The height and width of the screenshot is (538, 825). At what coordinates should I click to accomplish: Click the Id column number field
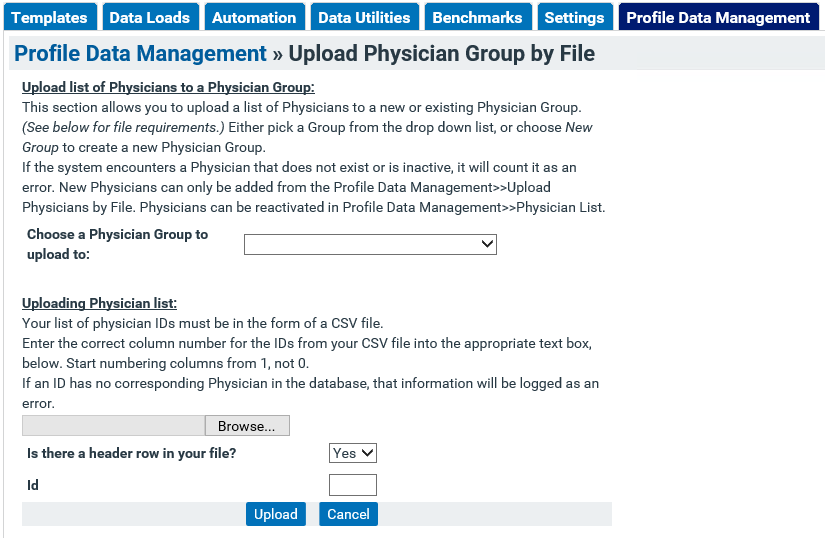353,485
